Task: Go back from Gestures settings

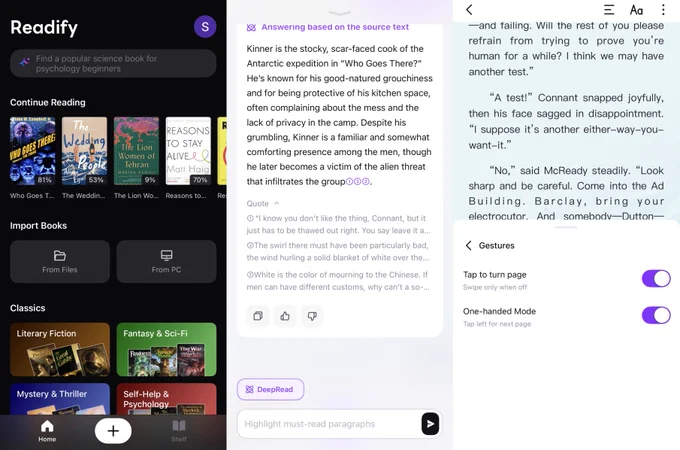Action: tap(468, 245)
